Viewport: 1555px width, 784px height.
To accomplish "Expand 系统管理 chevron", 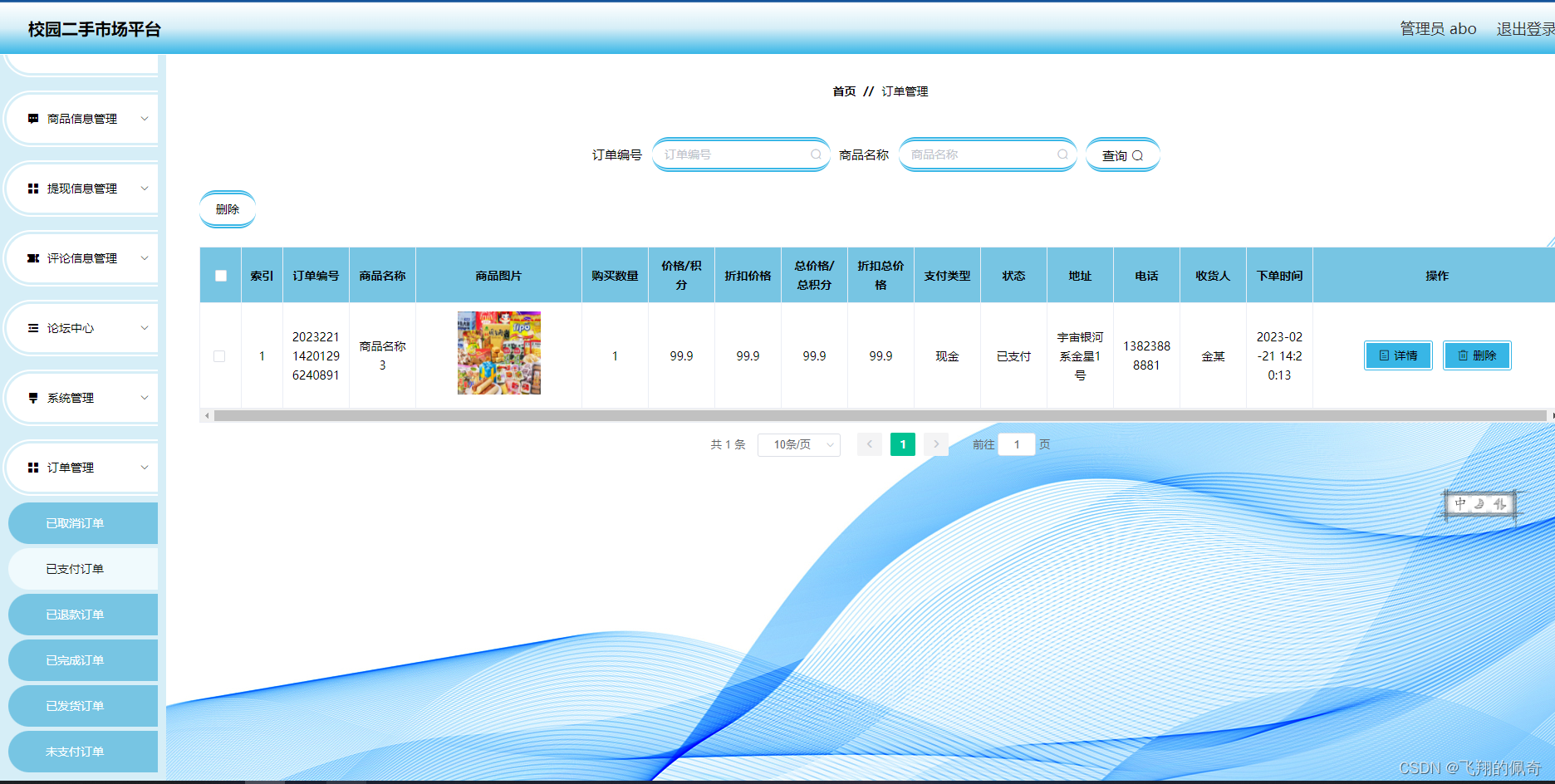I will 145,398.
